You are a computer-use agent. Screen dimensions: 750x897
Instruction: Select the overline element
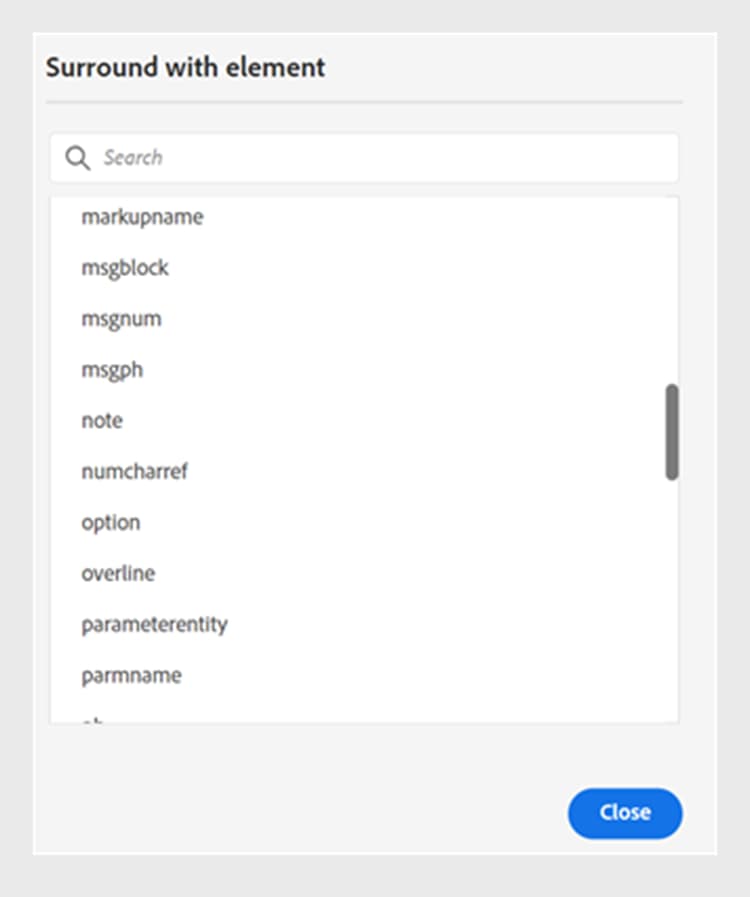118,573
